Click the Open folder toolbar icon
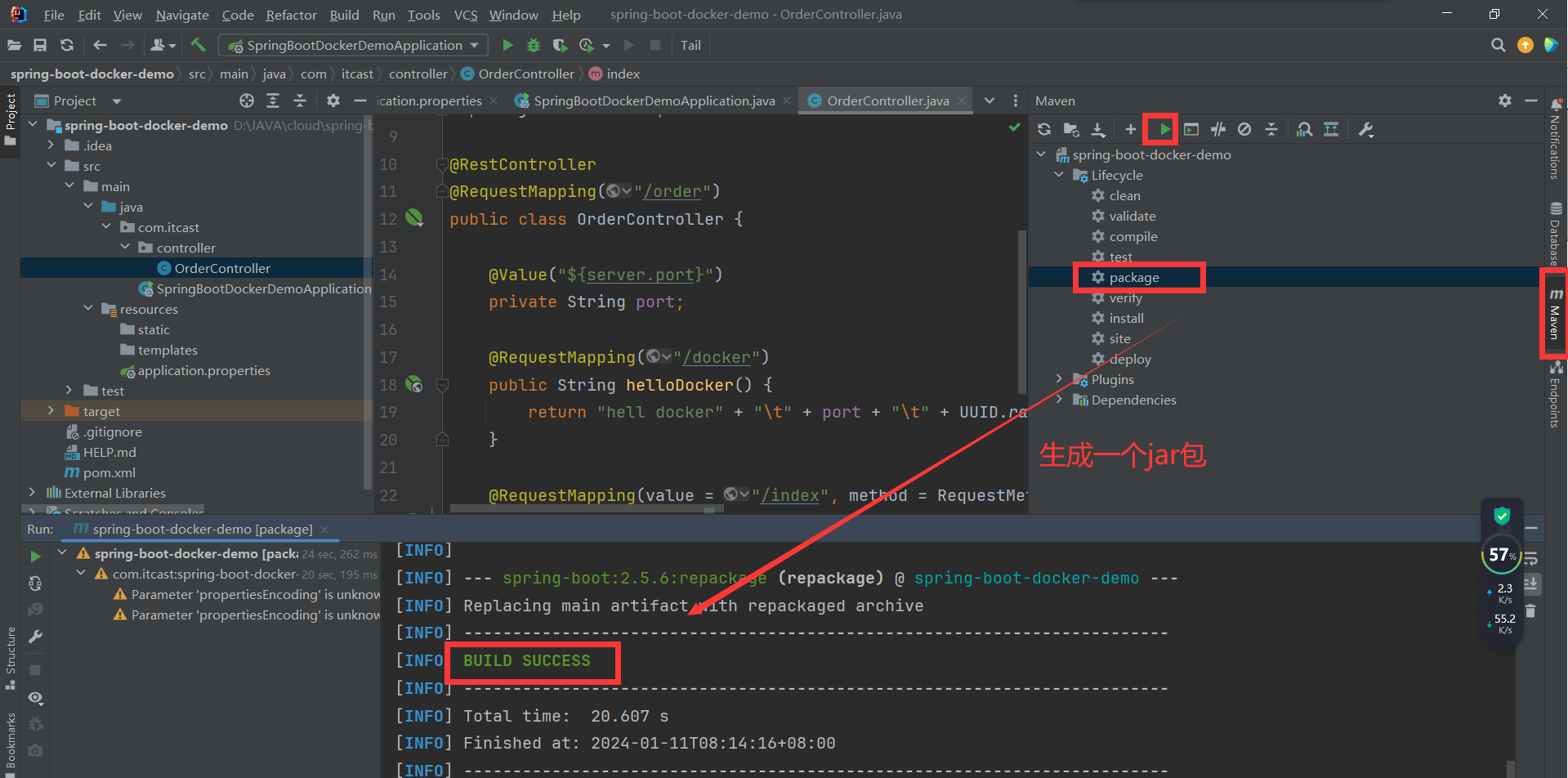Screen dimensions: 1568x778 14,45
